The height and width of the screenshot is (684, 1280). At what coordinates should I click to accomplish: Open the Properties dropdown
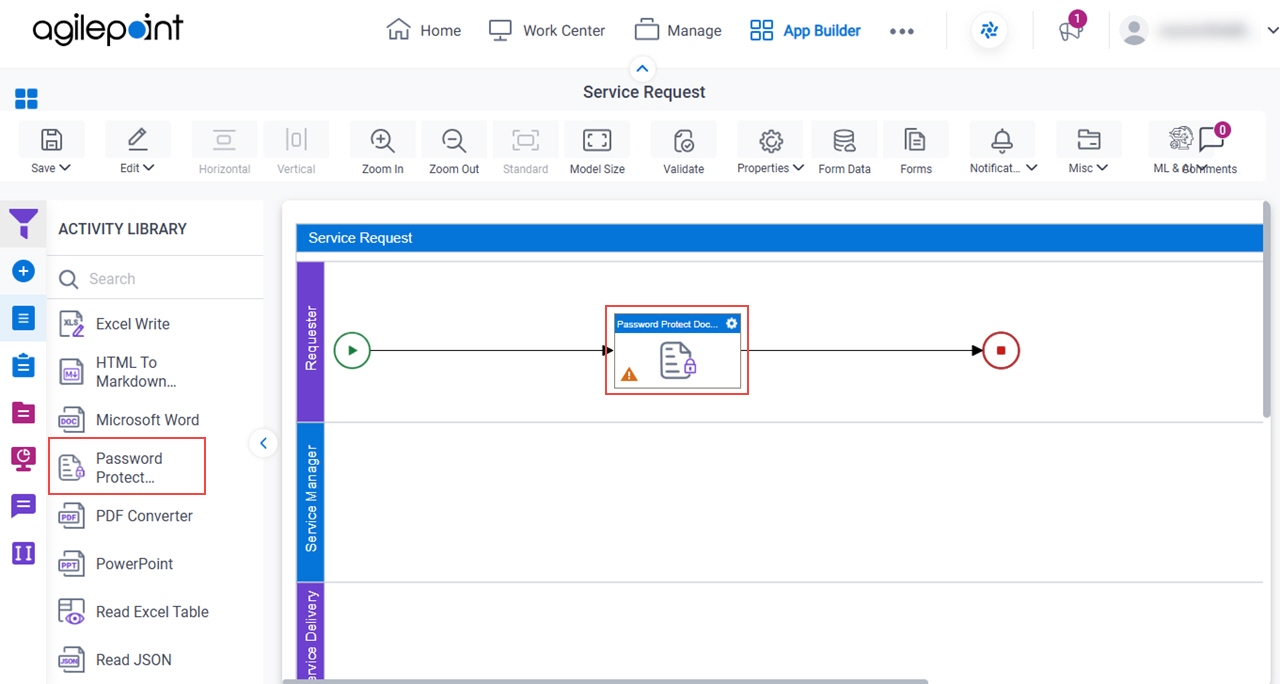pos(770,150)
